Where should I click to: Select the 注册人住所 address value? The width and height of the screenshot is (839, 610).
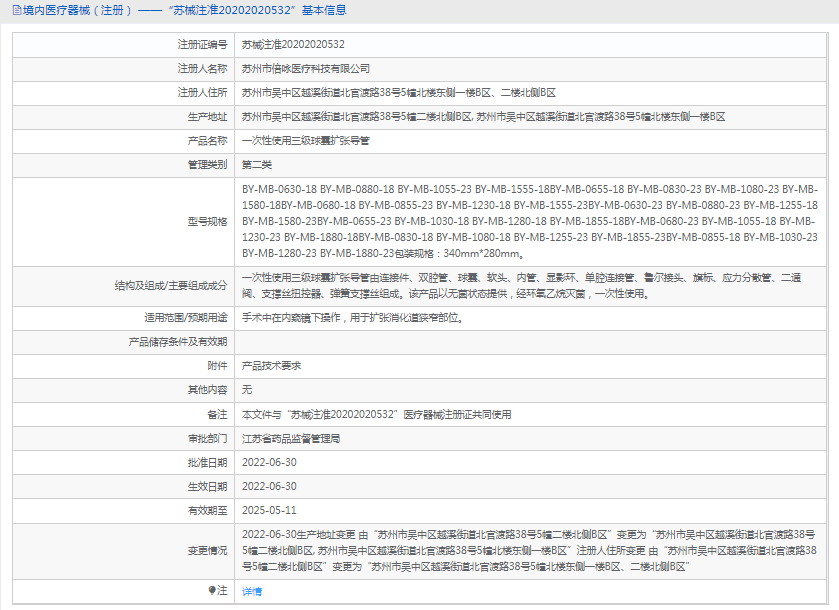pyautogui.click(x=399, y=93)
